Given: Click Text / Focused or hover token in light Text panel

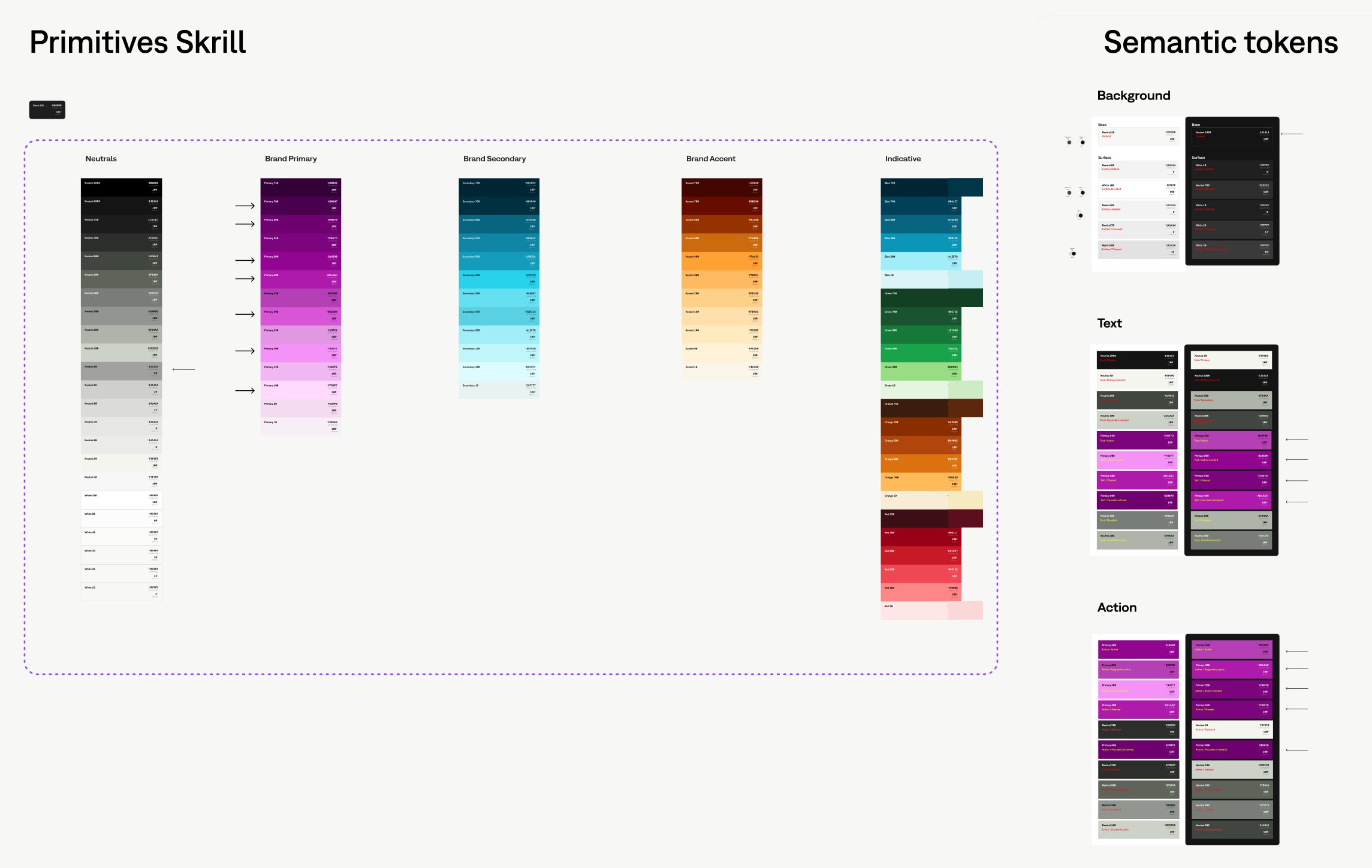Looking at the screenshot, I should pos(1137,500).
